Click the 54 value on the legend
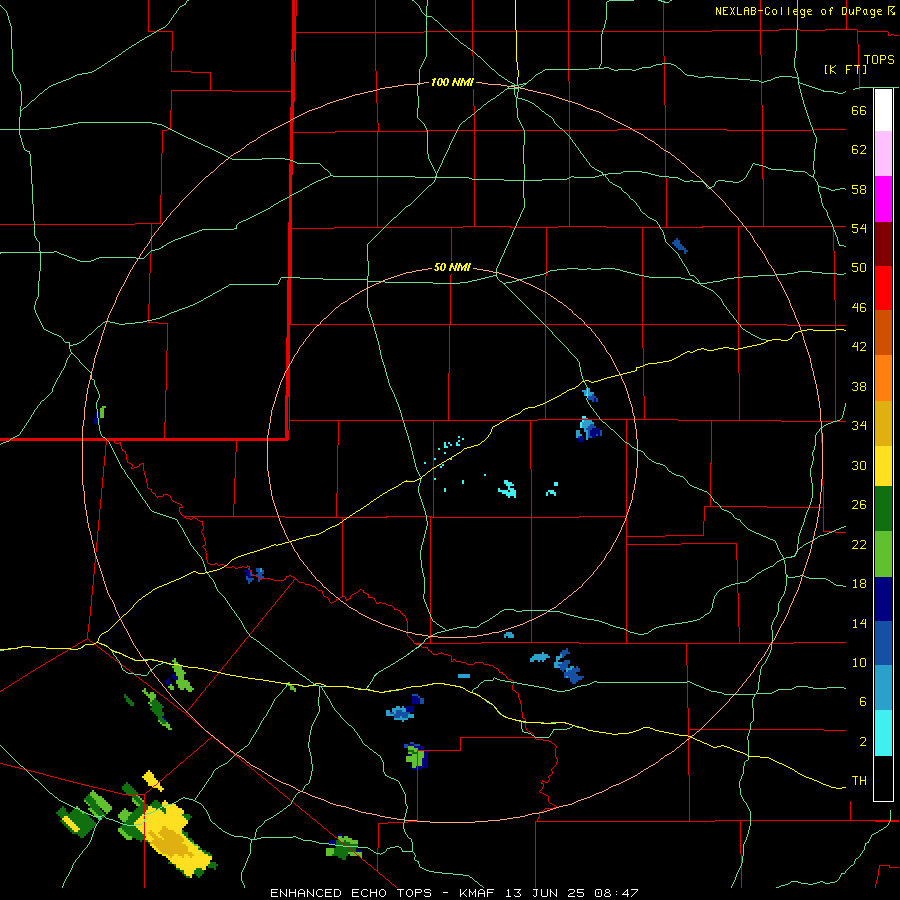900x900 pixels. pyautogui.click(x=859, y=228)
